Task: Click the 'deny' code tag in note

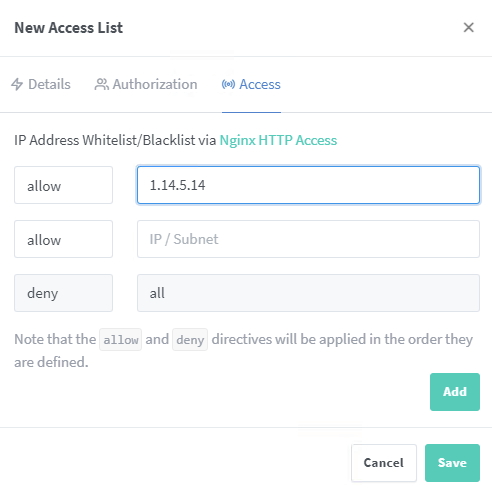Action: [190, 340]
